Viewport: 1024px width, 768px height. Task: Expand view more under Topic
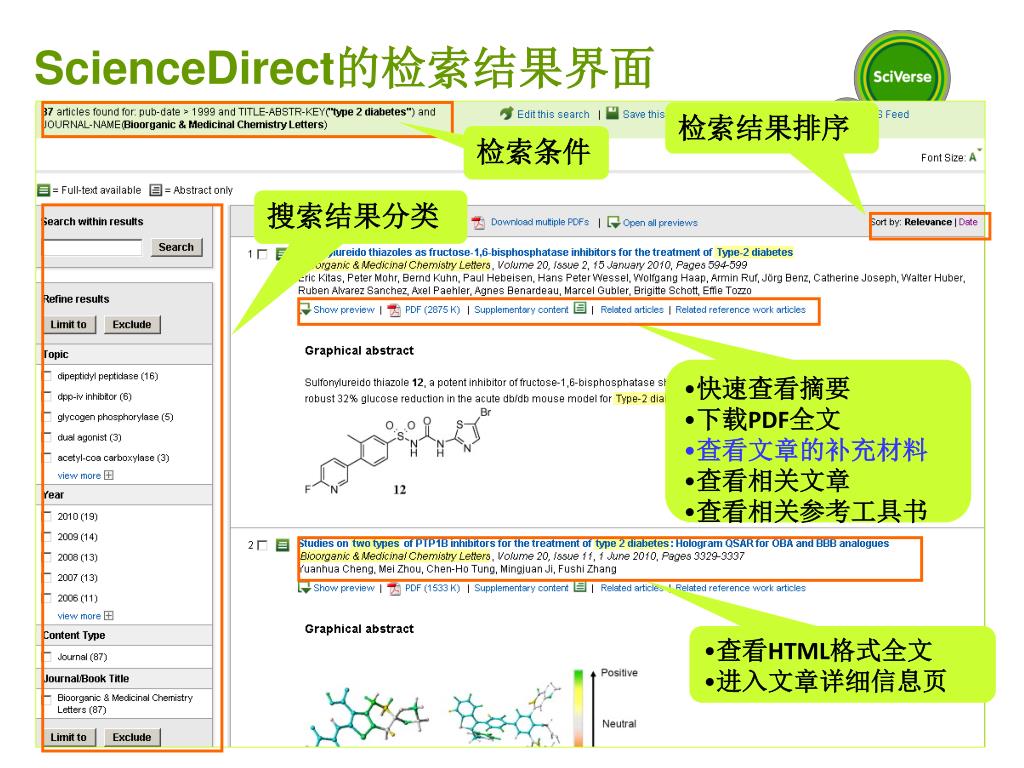click(x=86, y=475)
